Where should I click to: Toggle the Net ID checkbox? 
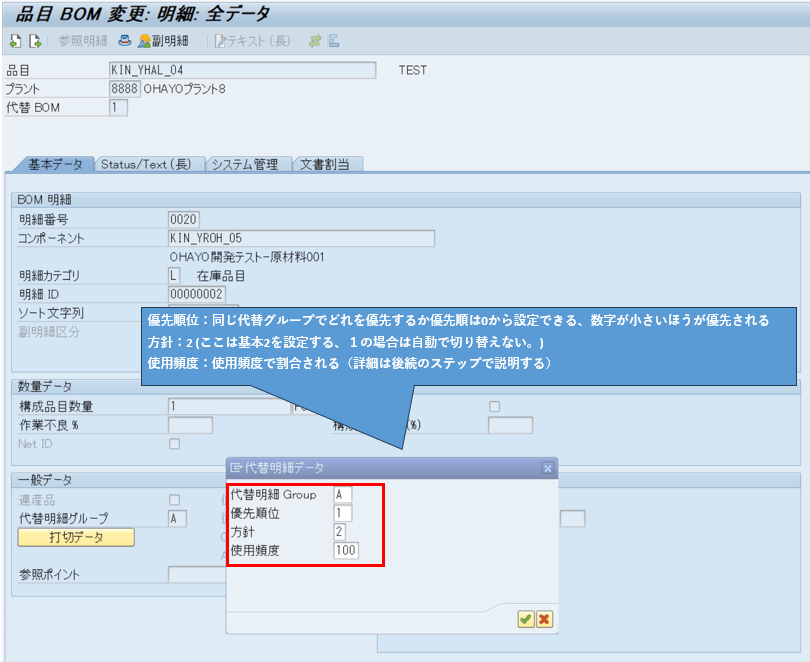175,443
